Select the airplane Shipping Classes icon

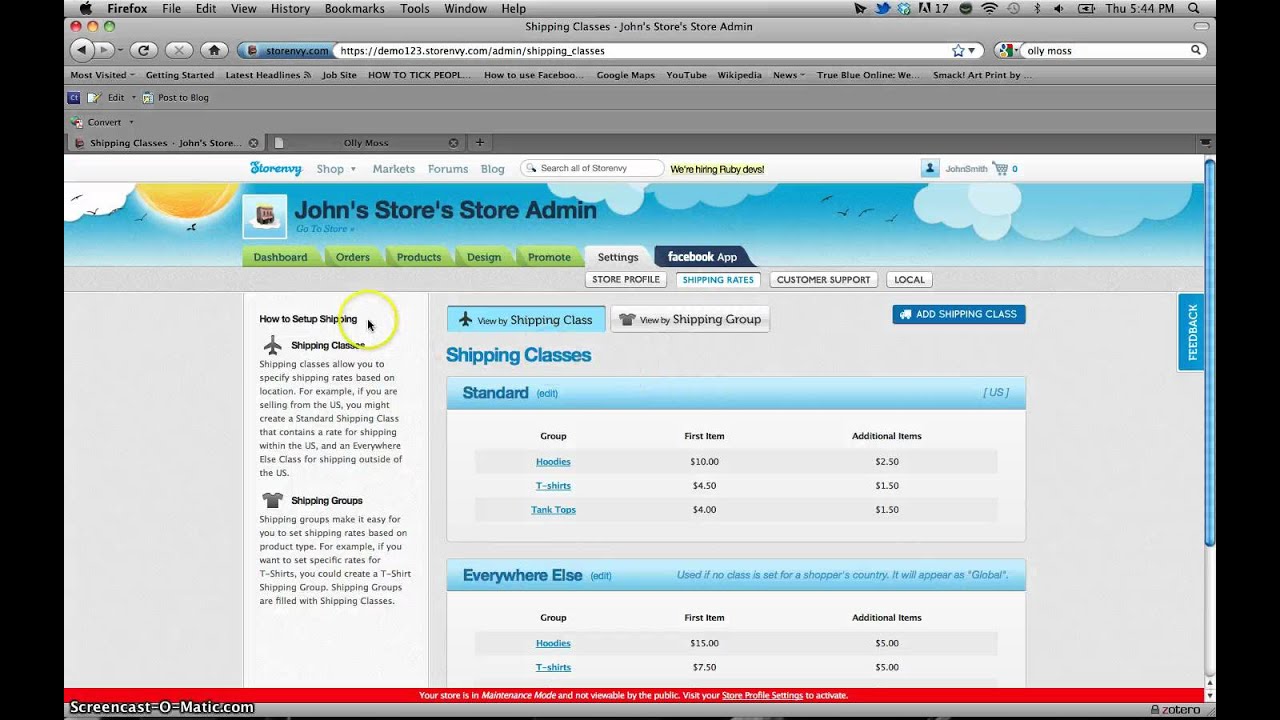coord(271,344)
